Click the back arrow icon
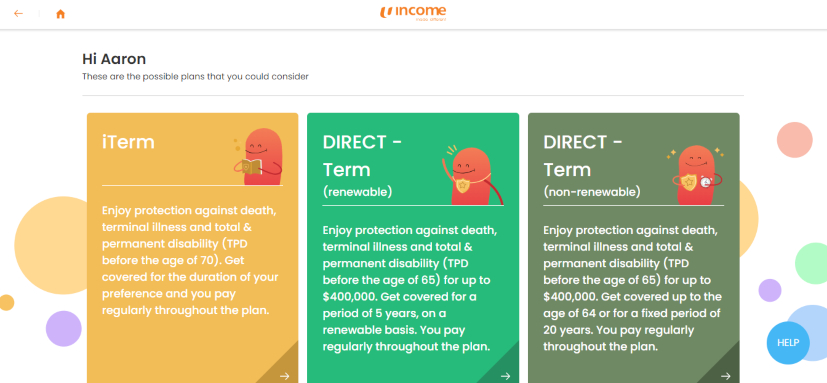This screenshot has width=827, height=383. [18, 14]
